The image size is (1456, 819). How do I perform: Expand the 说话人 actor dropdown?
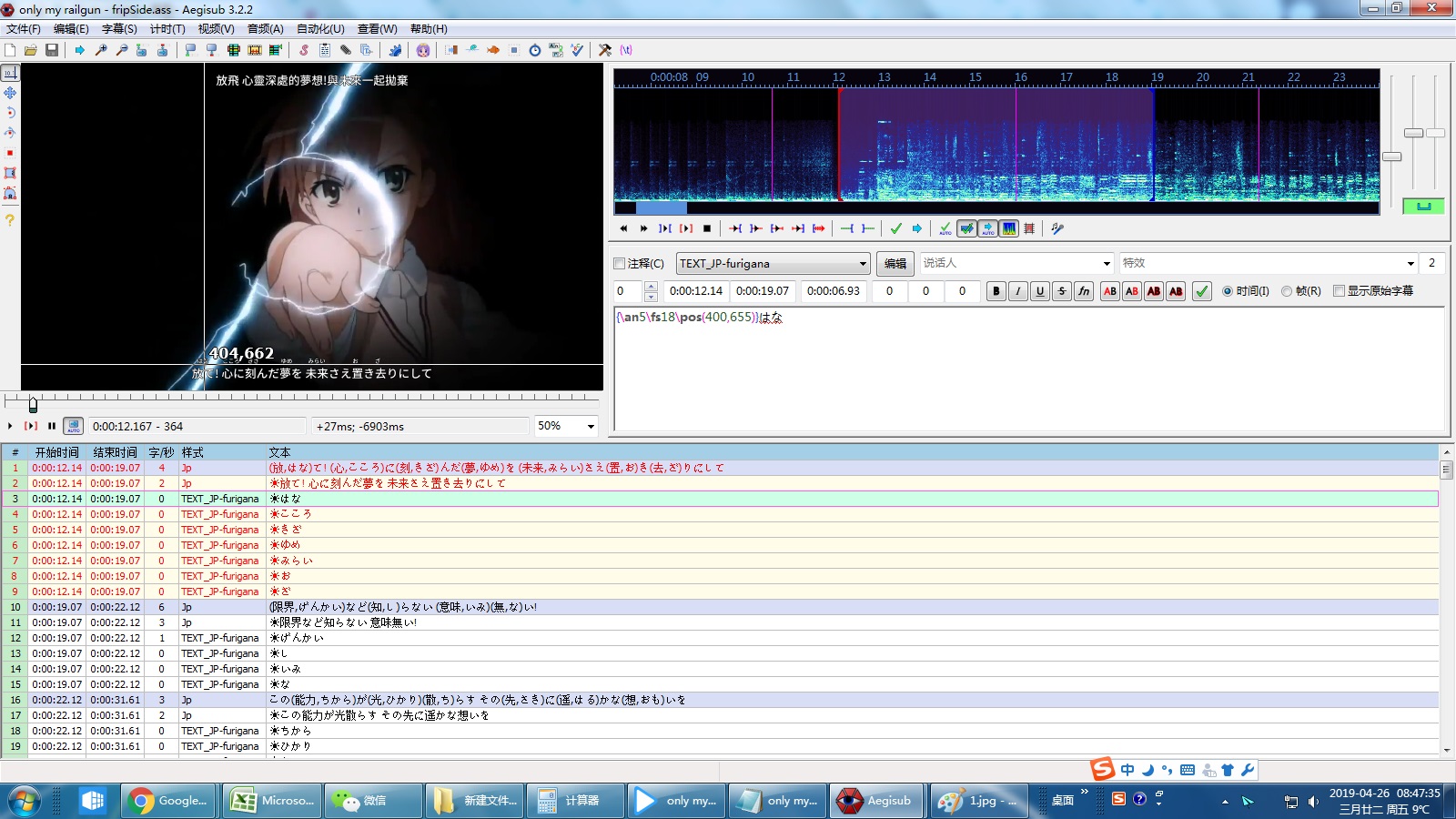[x=1107, y=264]
